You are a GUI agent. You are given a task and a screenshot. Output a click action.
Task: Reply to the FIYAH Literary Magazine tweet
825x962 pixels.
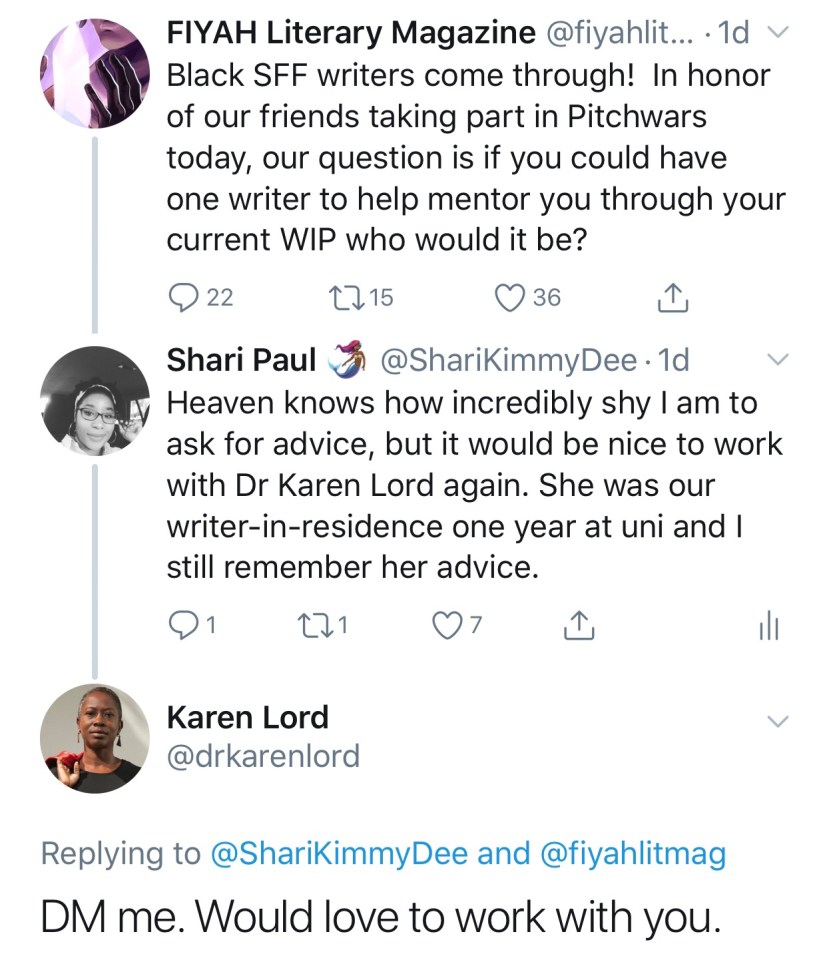[x=184, y=297]
